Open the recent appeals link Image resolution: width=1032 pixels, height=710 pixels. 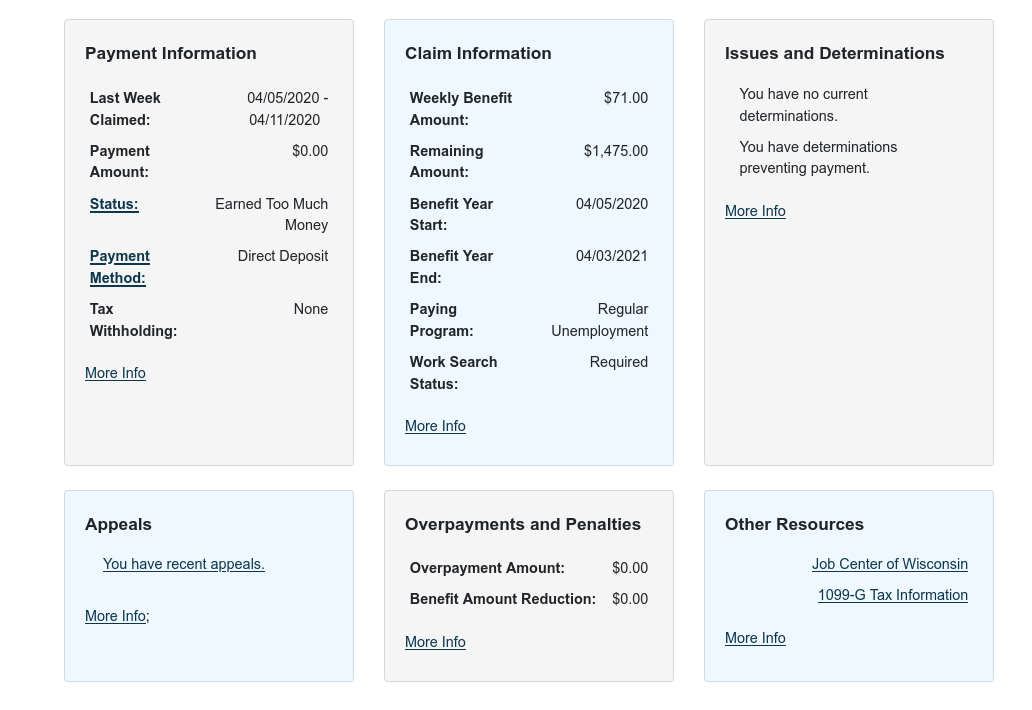click(183, 564)
